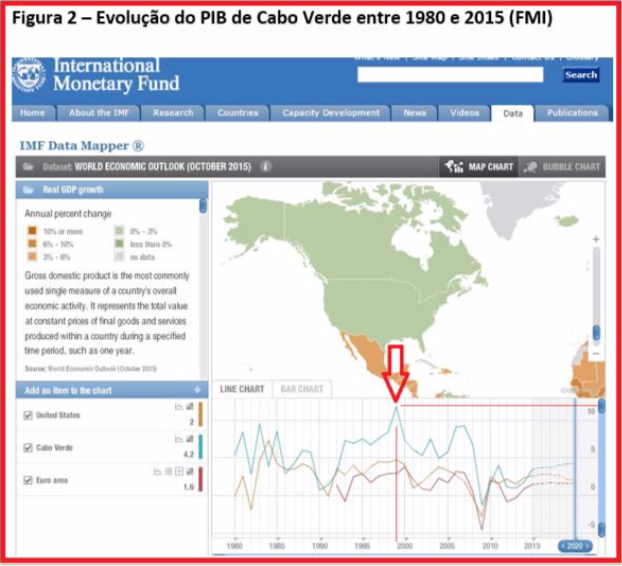
Task: Click the 2020 year slider handle
Action: pos(574,545)
